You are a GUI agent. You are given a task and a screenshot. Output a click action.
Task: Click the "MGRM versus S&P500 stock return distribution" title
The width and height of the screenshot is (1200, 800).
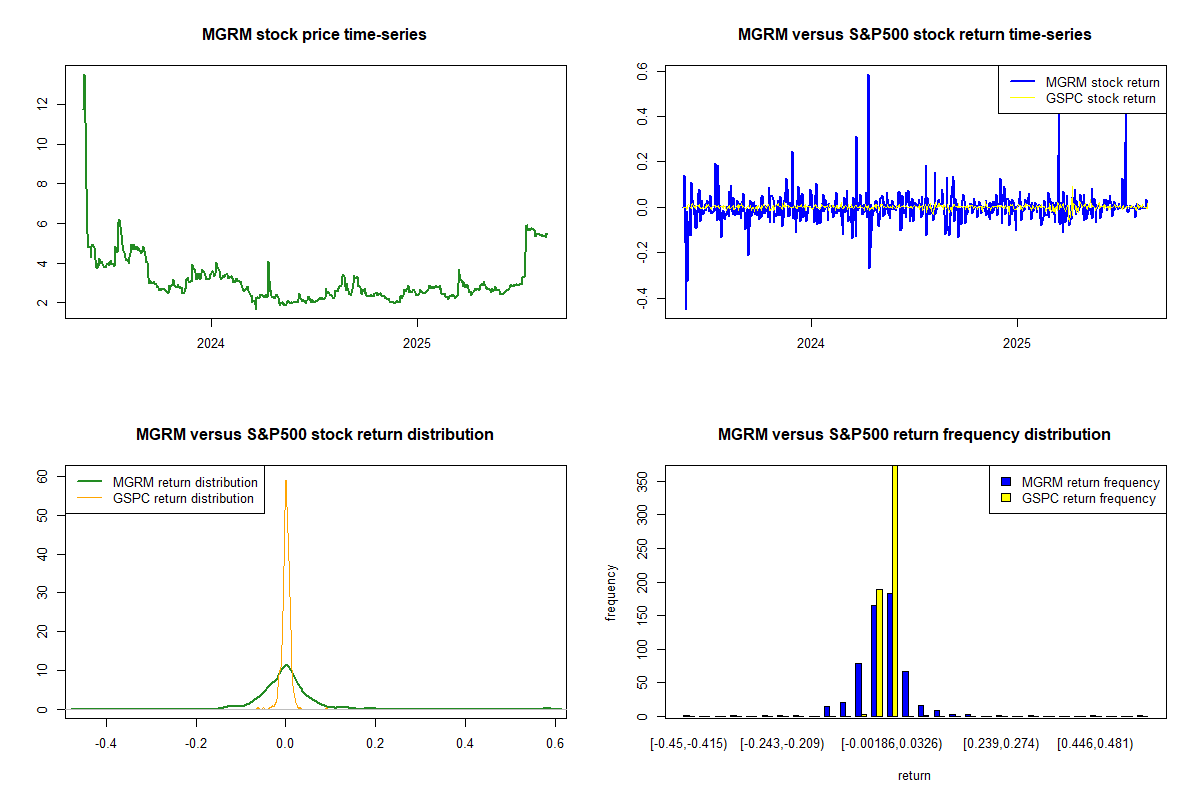[x=315, y=435]
